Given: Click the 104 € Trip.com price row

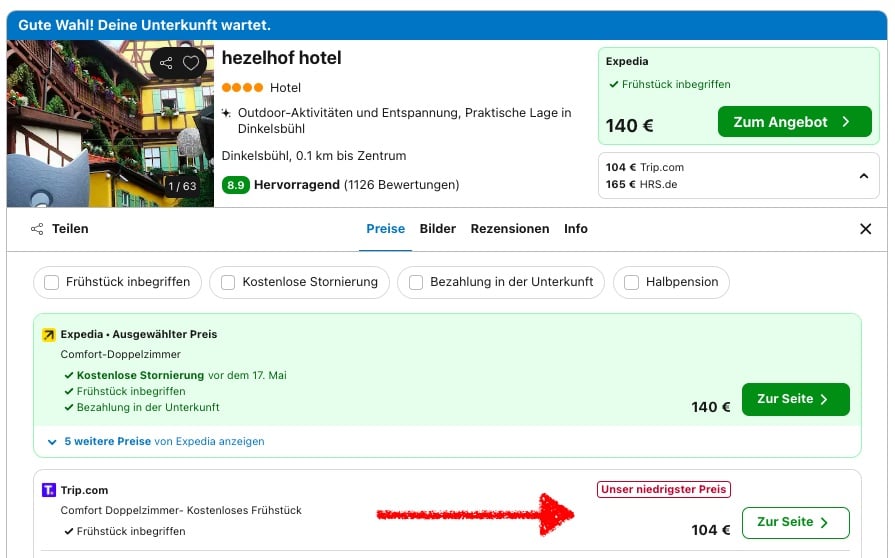Looking at the screenshot, I should (645, 167).
